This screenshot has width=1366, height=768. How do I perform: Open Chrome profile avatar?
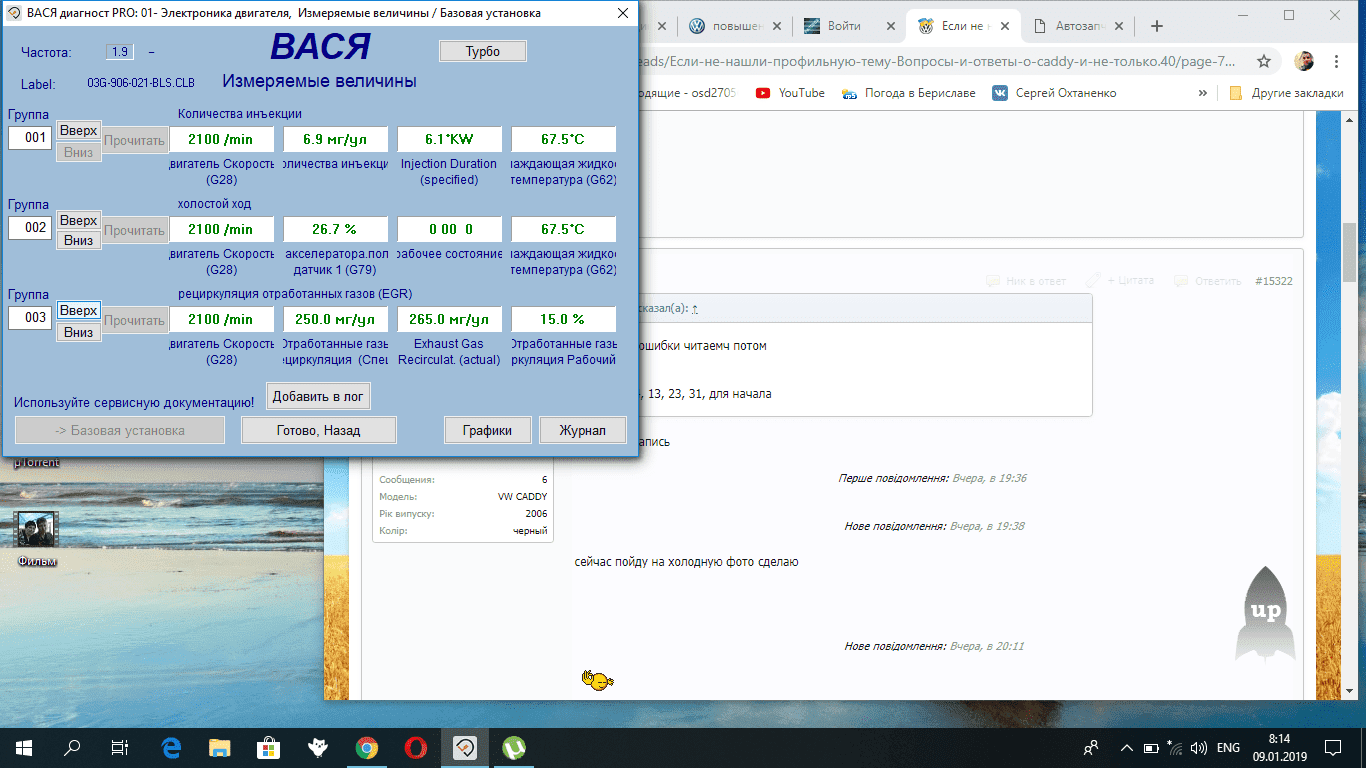(1304, 61)
